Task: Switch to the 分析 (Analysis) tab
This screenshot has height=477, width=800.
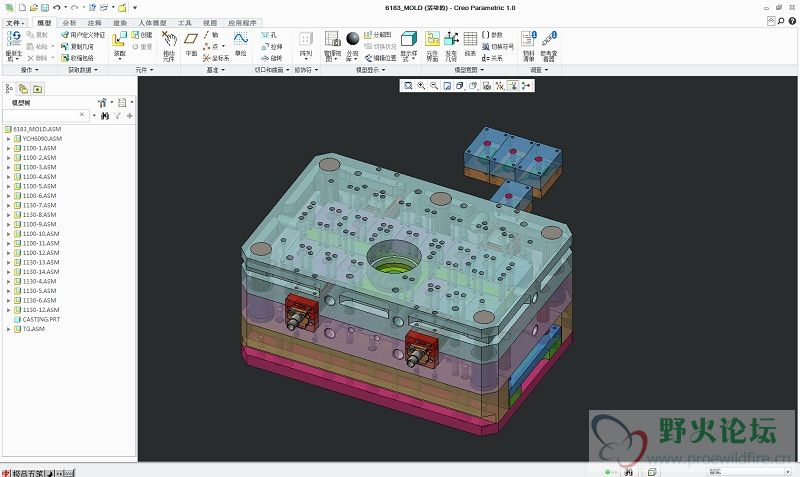Action: coord(69,23)
